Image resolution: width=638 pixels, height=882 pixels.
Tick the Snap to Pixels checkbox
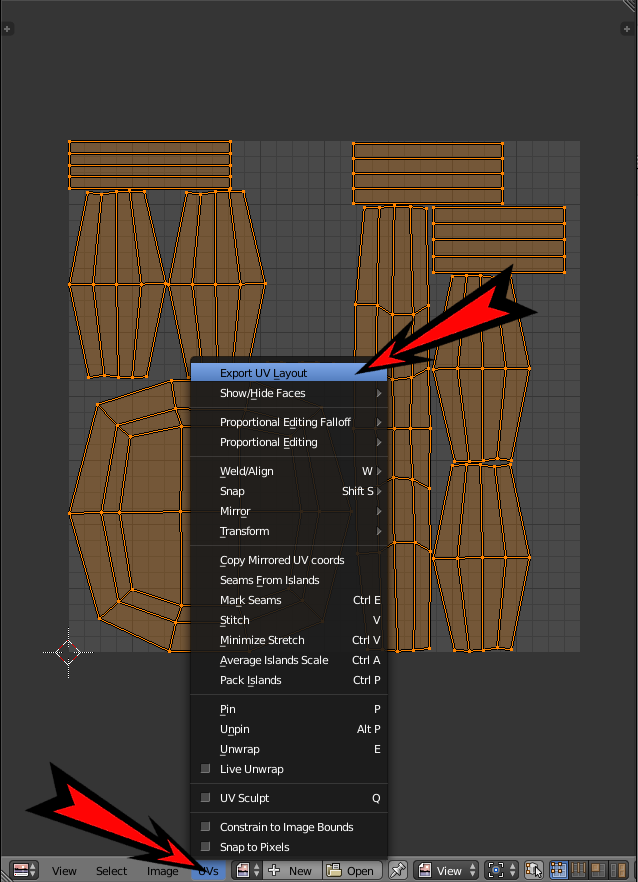coord(205,847)
